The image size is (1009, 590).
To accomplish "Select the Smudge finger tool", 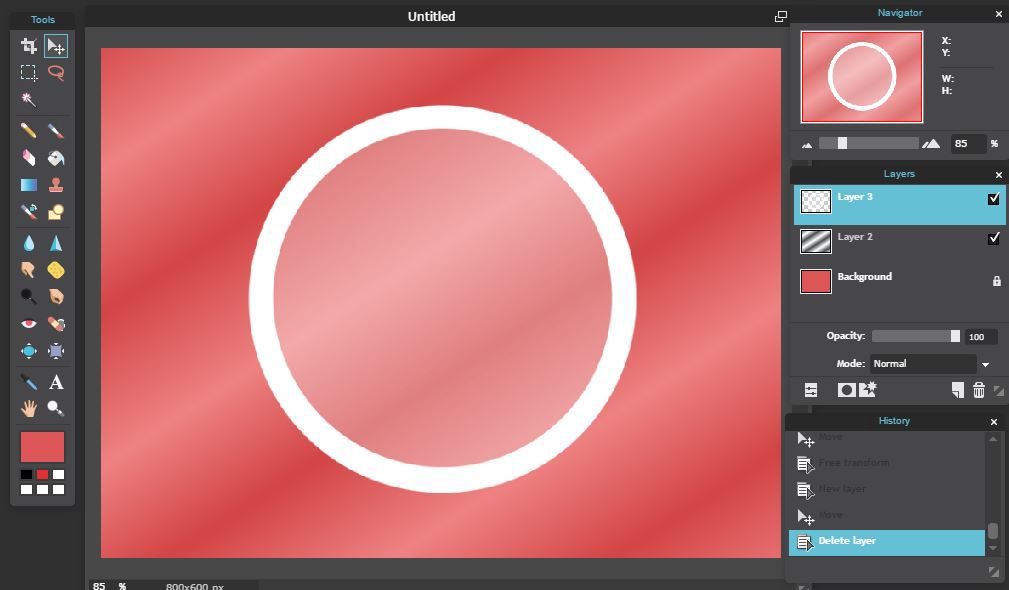I will click(x=29, y=270).
